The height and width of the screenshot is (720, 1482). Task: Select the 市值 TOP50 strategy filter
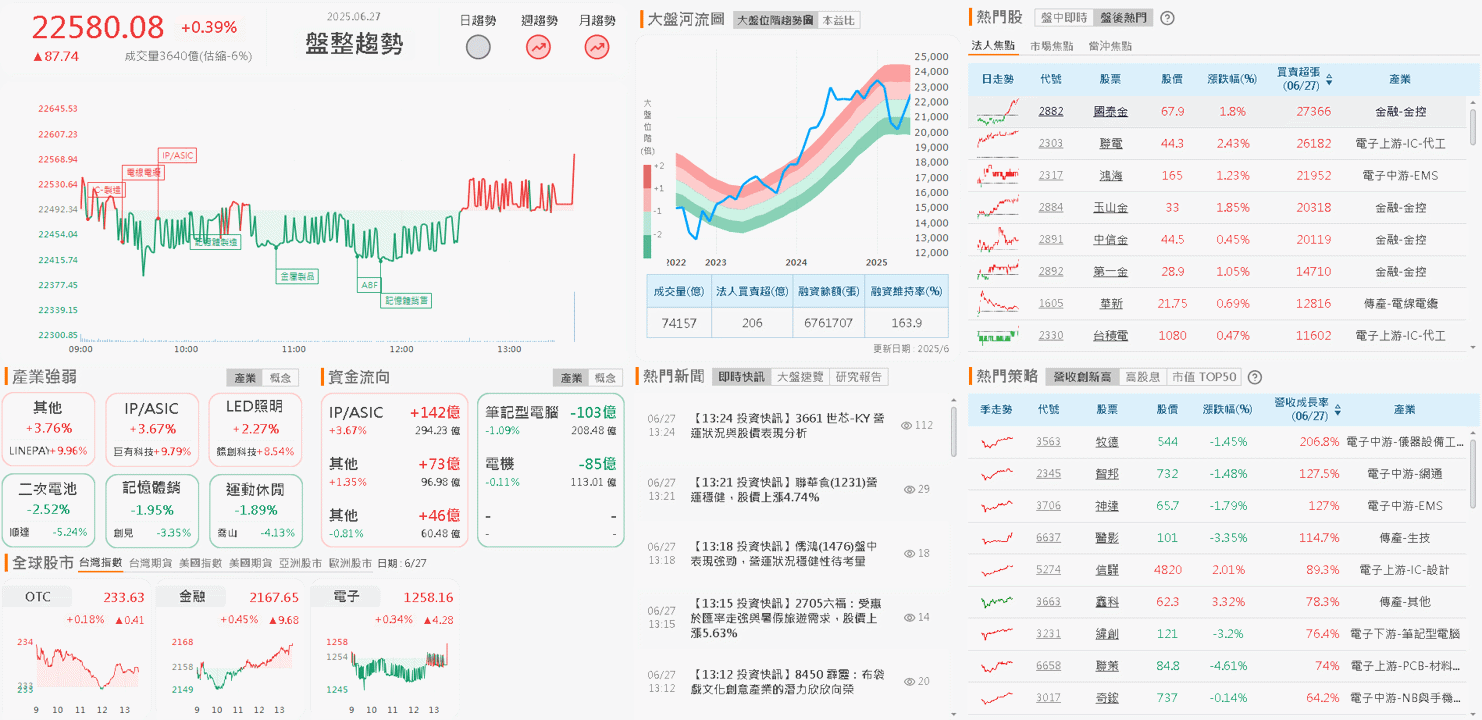(1204, 377)
